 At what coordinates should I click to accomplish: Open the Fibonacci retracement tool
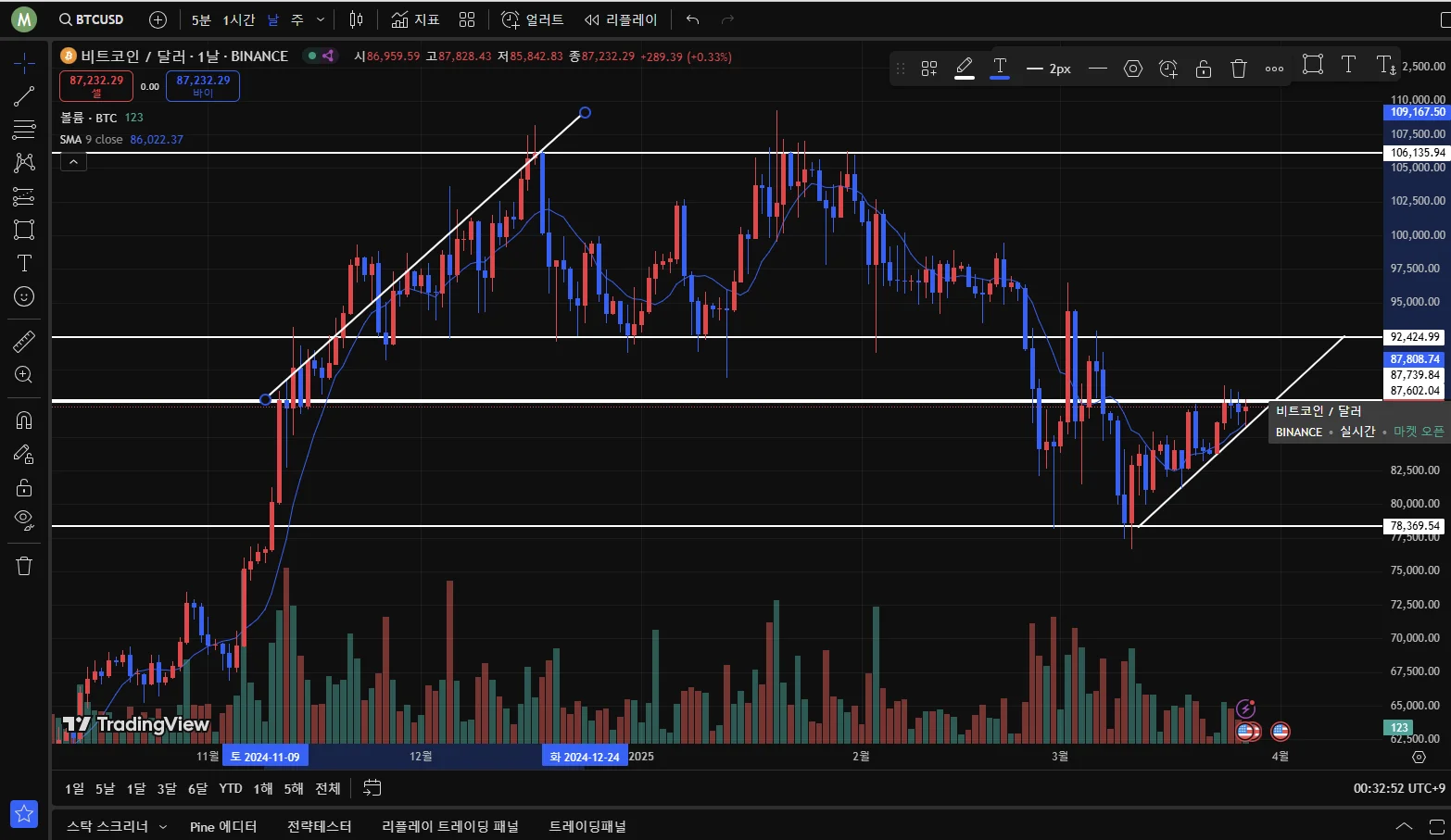pyautogui.click(x=24, y=130)
